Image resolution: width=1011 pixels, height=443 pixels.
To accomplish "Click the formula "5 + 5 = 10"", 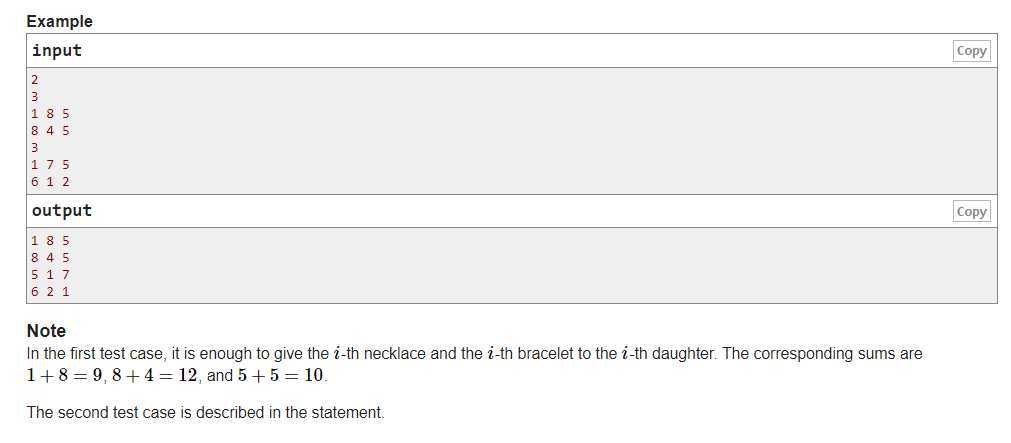I will (x=280, y=375).
